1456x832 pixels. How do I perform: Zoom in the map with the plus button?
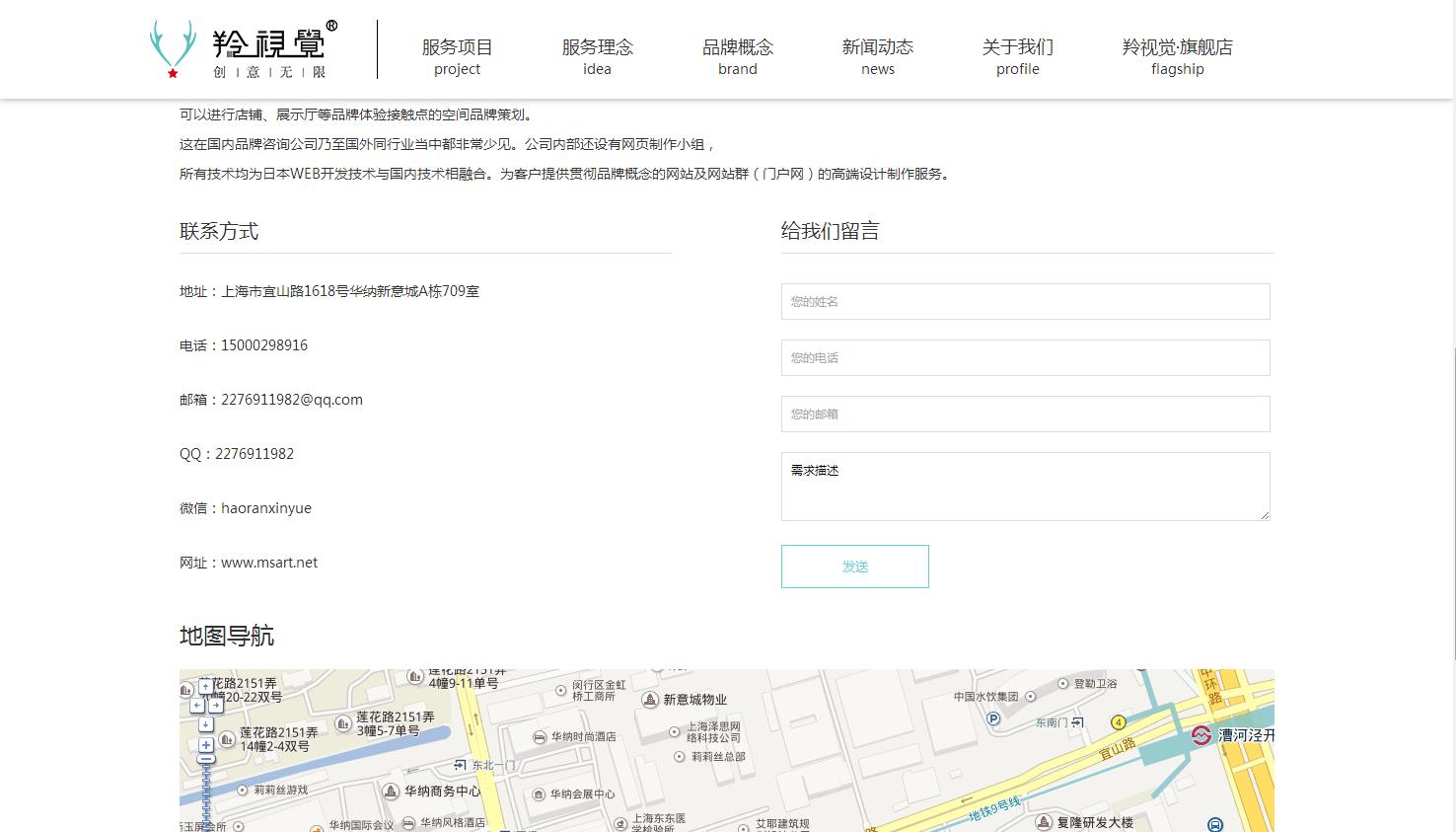[x=205, y=745]
